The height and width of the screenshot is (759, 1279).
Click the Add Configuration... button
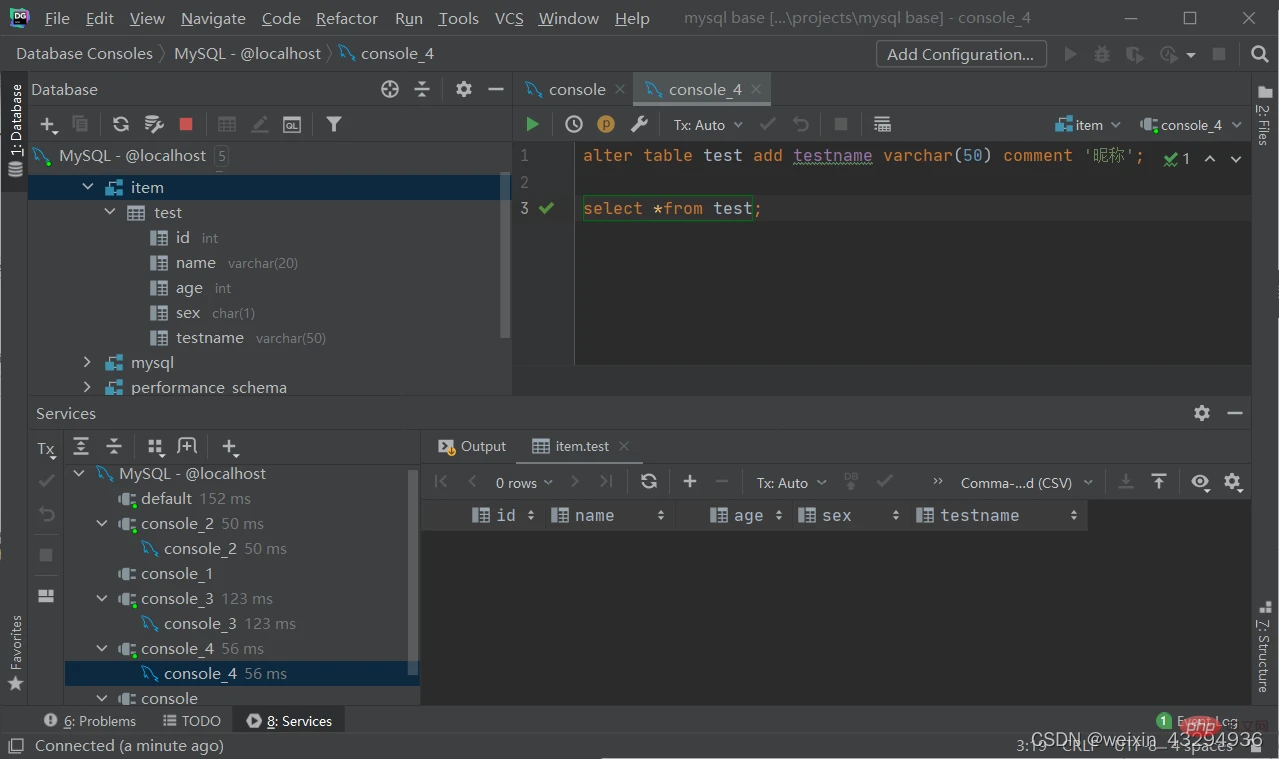(961, 54)
